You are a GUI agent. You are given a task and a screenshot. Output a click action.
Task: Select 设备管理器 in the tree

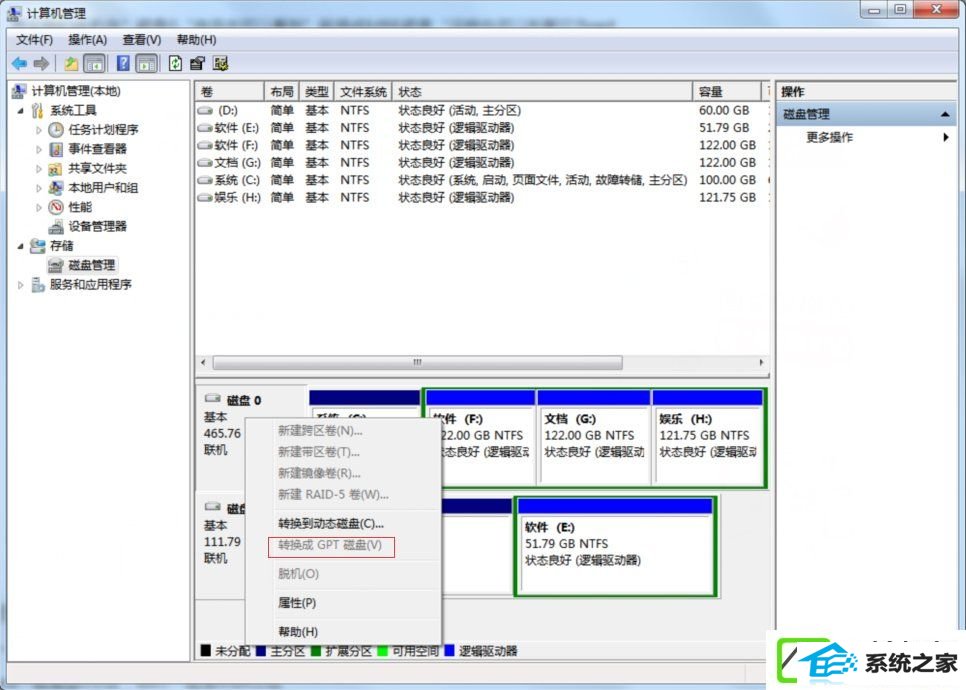coord(97,226)
